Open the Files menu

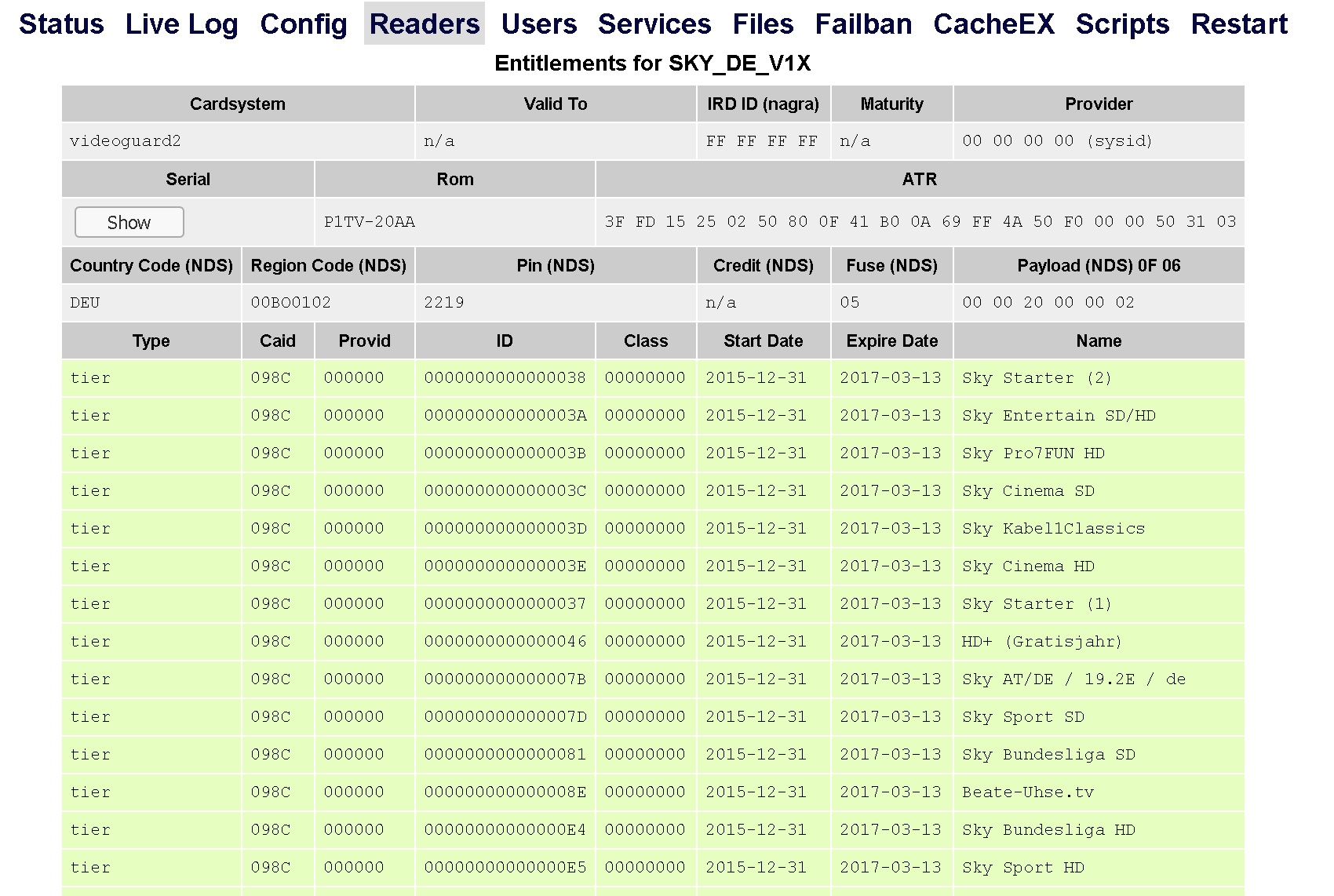pos(763,24)
